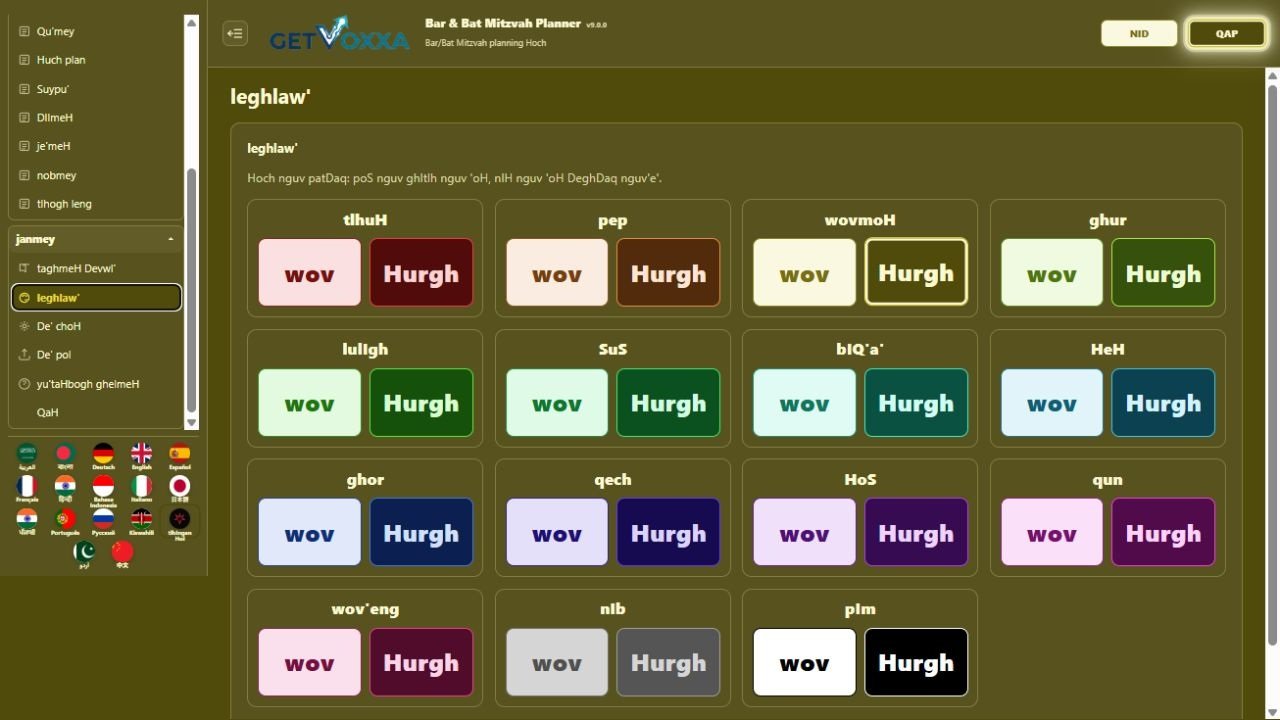
Task: Switch language to English flag
Action: click(141, 457)
